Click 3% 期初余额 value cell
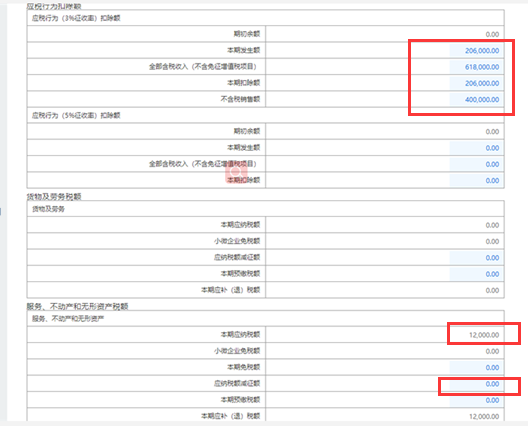This screenshot has height=426, width=528. click(385, 34)
